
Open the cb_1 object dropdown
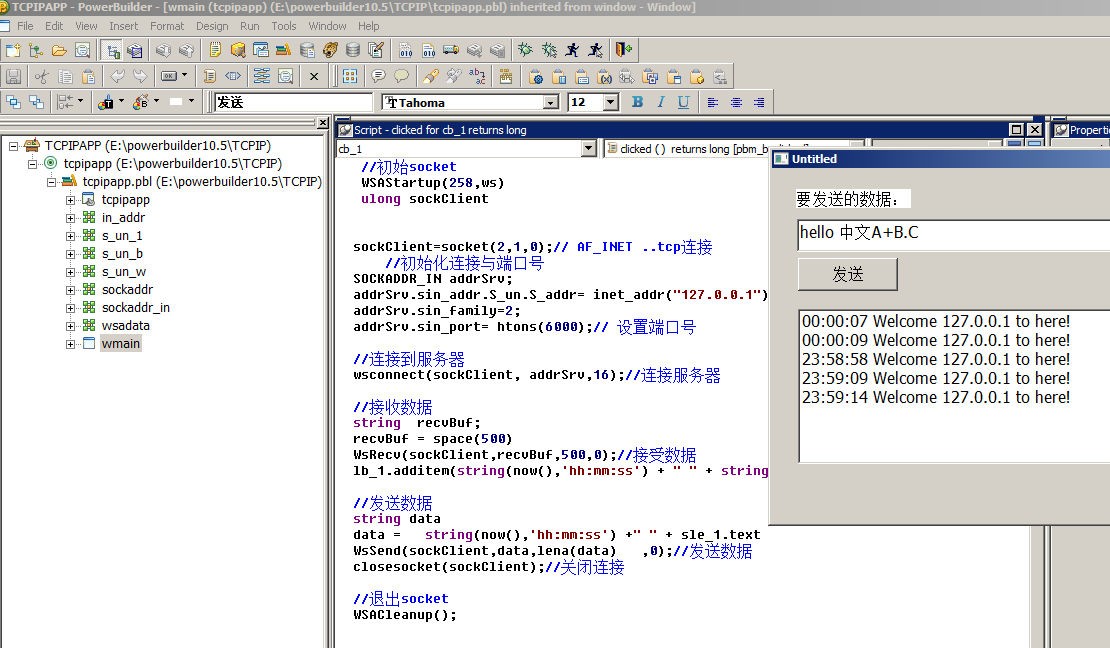[587, 148]
